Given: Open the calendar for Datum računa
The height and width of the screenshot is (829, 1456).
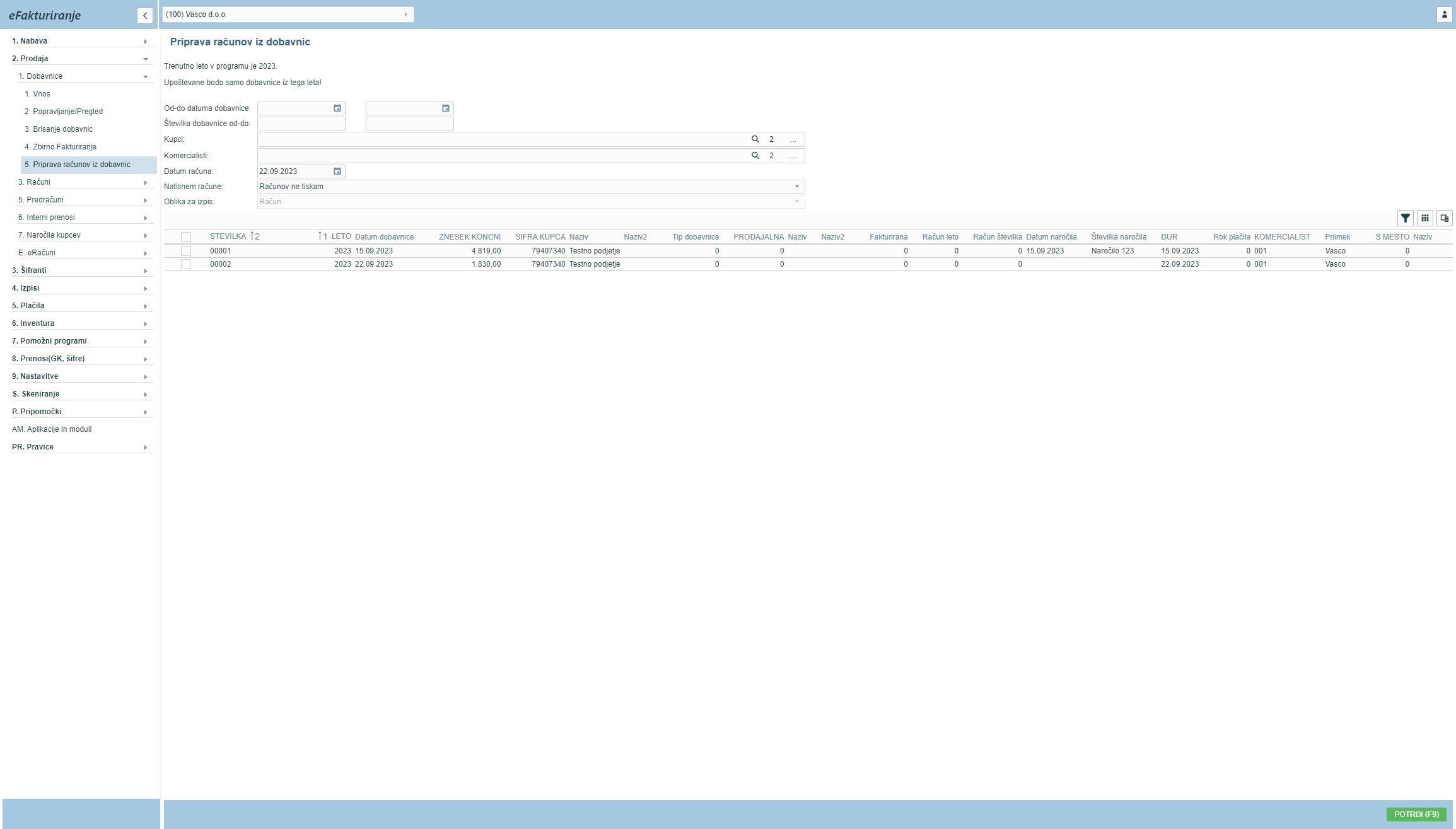Looking at the screenshot, I should (x=337, y=171).
